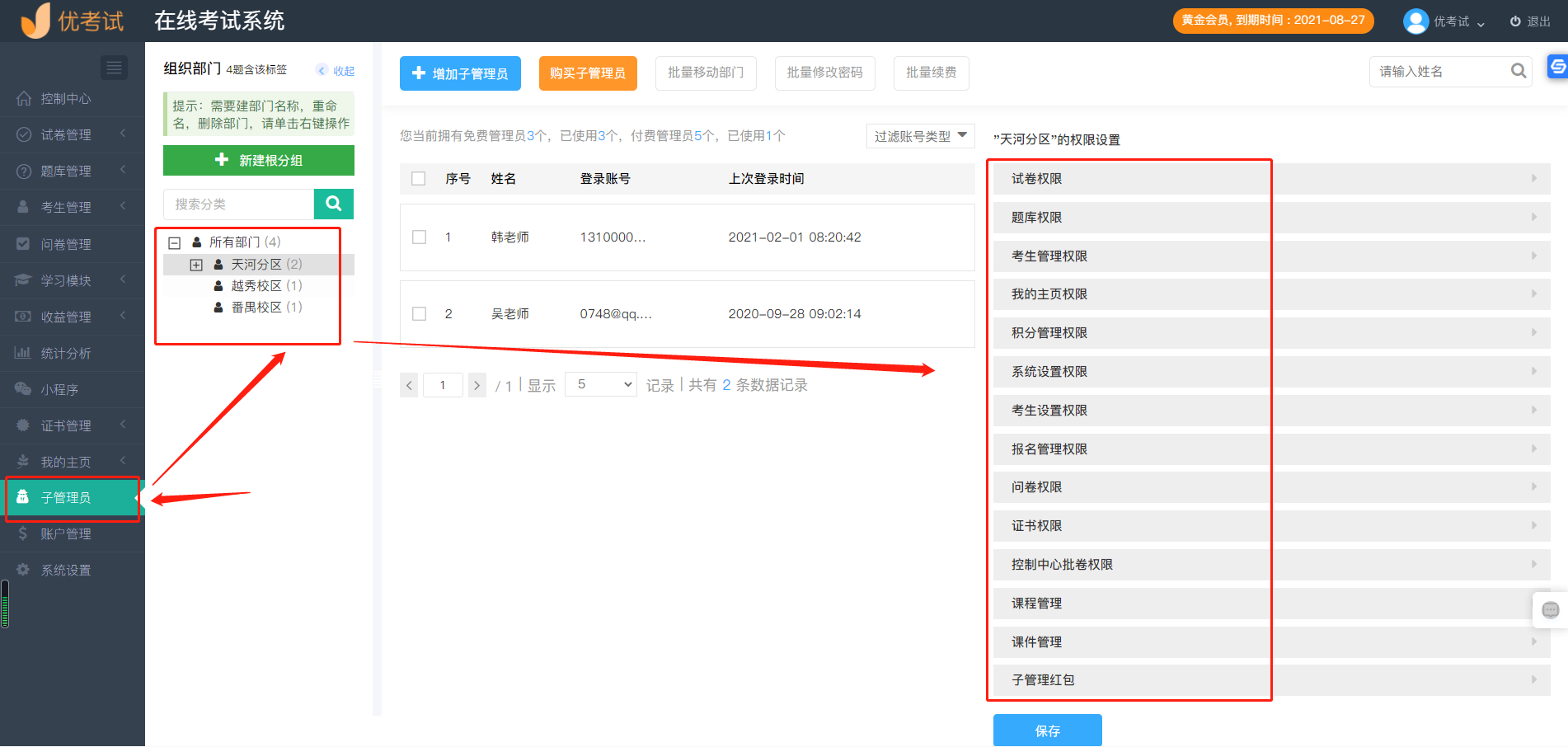Click the 优考试 logo icon
The height and width of the screenshot is (747, 1568).
pos(35,20)
